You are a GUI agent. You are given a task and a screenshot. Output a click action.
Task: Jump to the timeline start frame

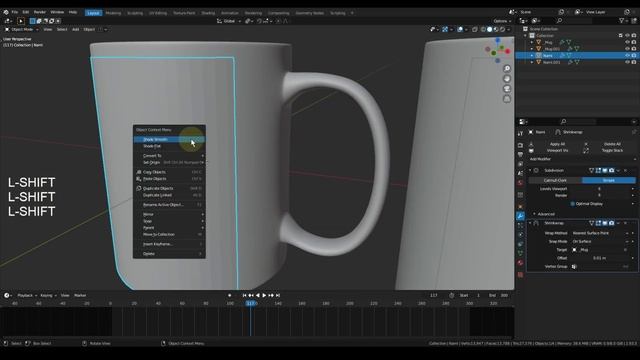tap(244, 295)
